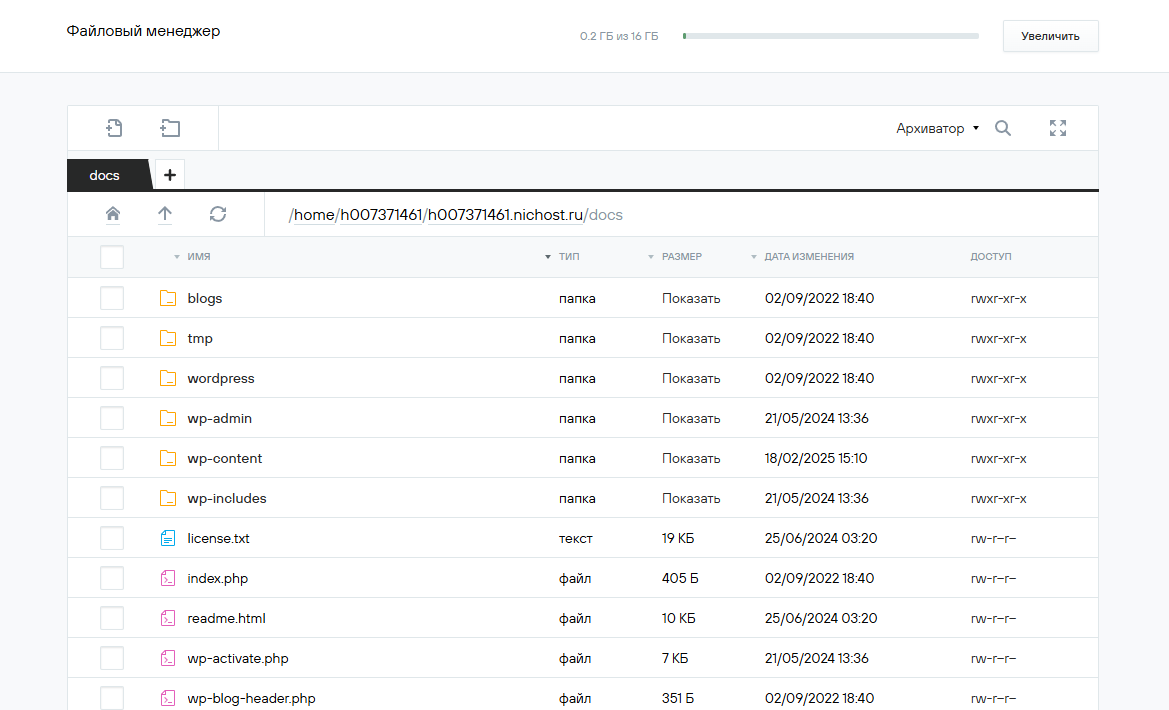Click the wp-content folder icon

click(168, 458)
